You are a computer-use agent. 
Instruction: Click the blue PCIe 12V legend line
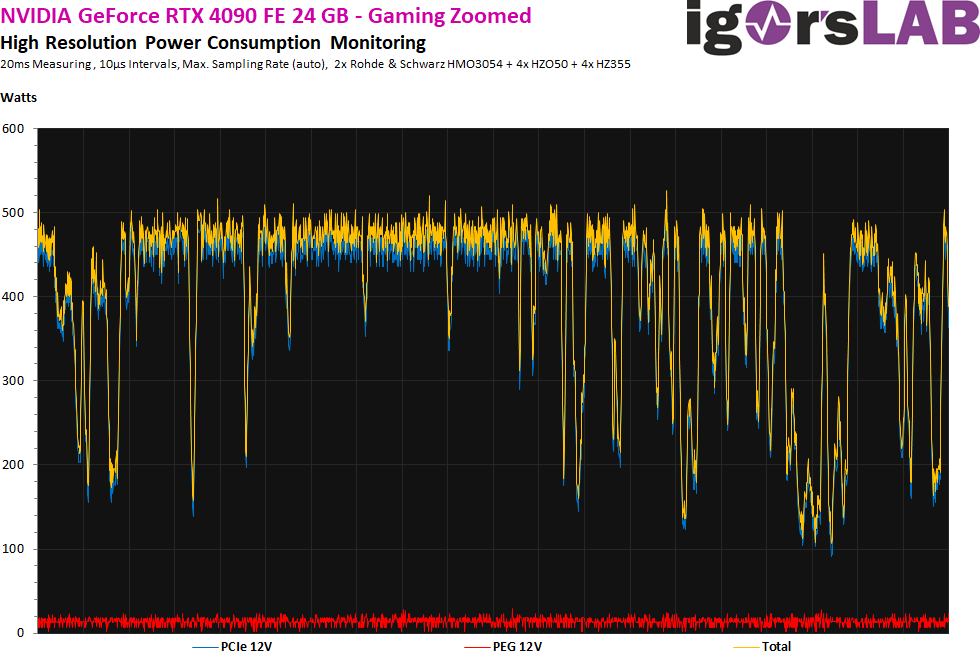tap(205, 648)
